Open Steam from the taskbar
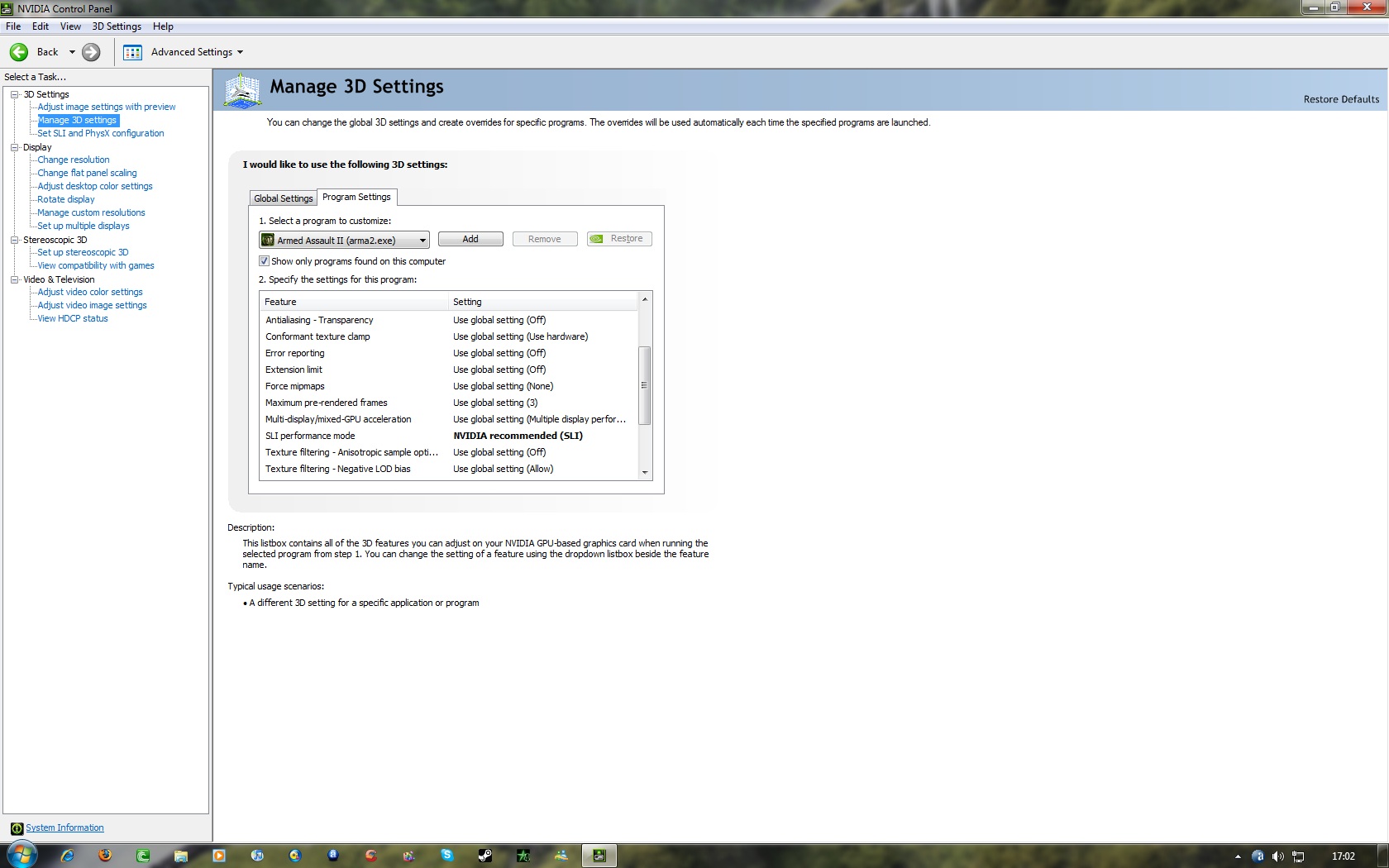Viewport: 1389px width, 868px height. click(485, 856)
